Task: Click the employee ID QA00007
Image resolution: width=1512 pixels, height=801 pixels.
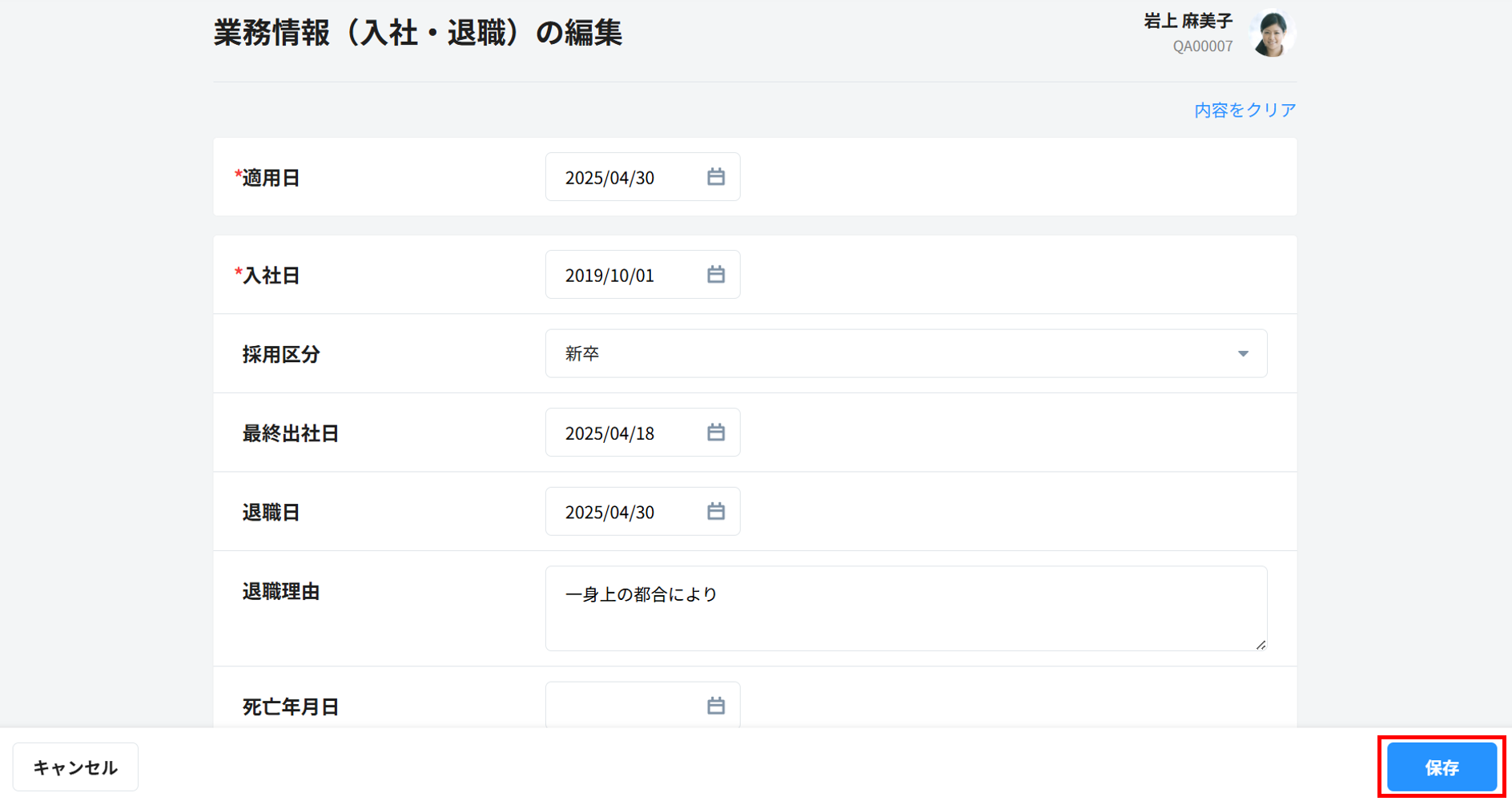Action: (x=1202, y=46)
